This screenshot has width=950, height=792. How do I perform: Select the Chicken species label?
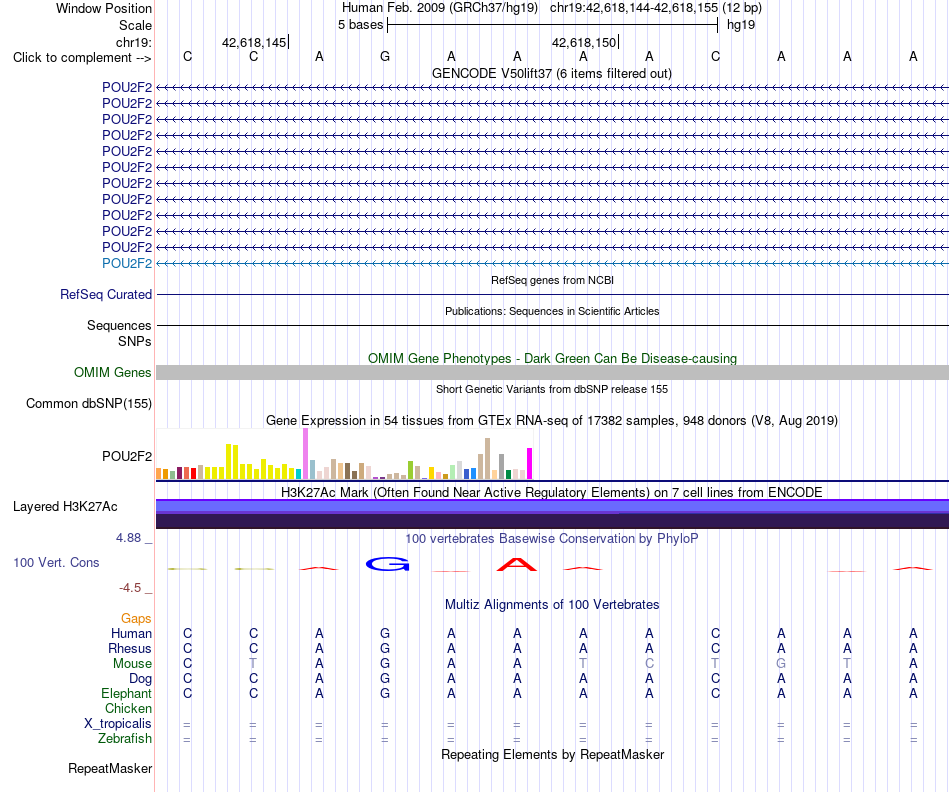128,708
